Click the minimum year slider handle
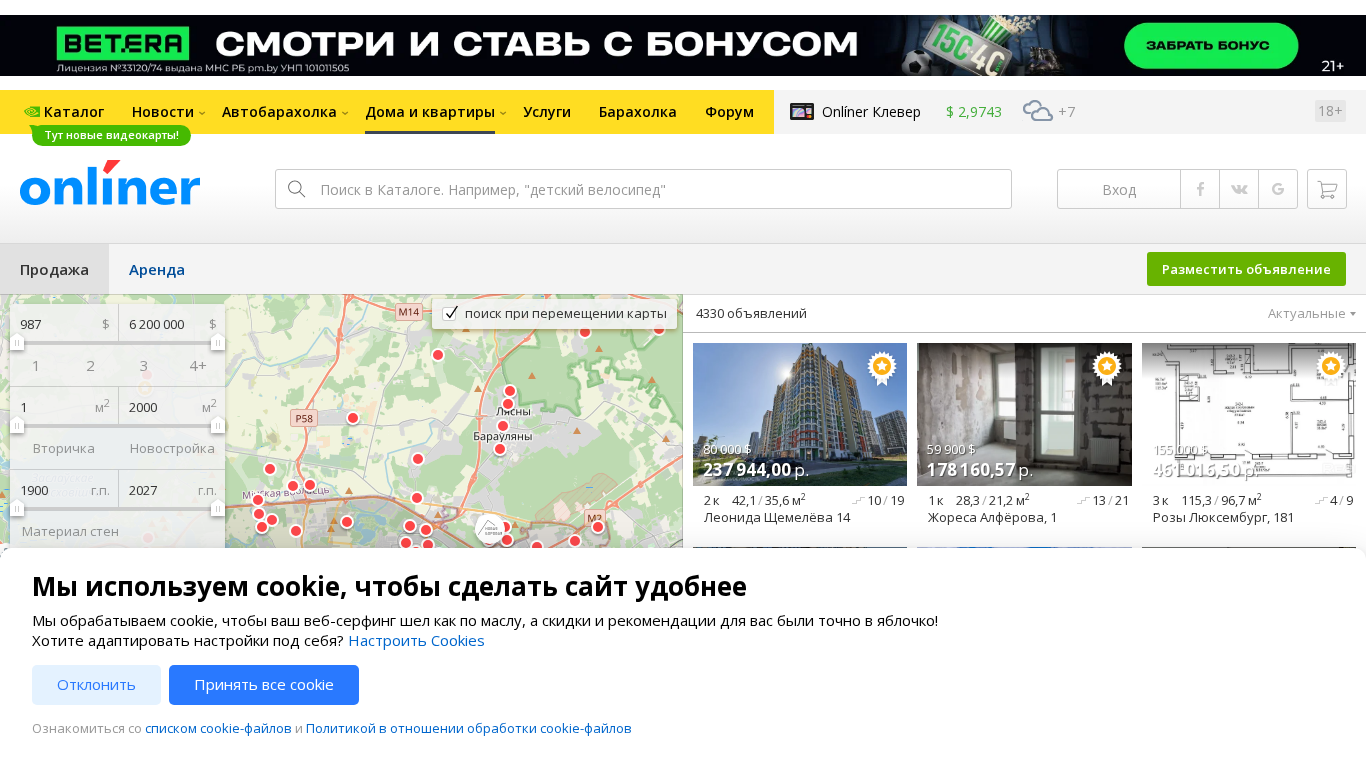 pos(17,509)
